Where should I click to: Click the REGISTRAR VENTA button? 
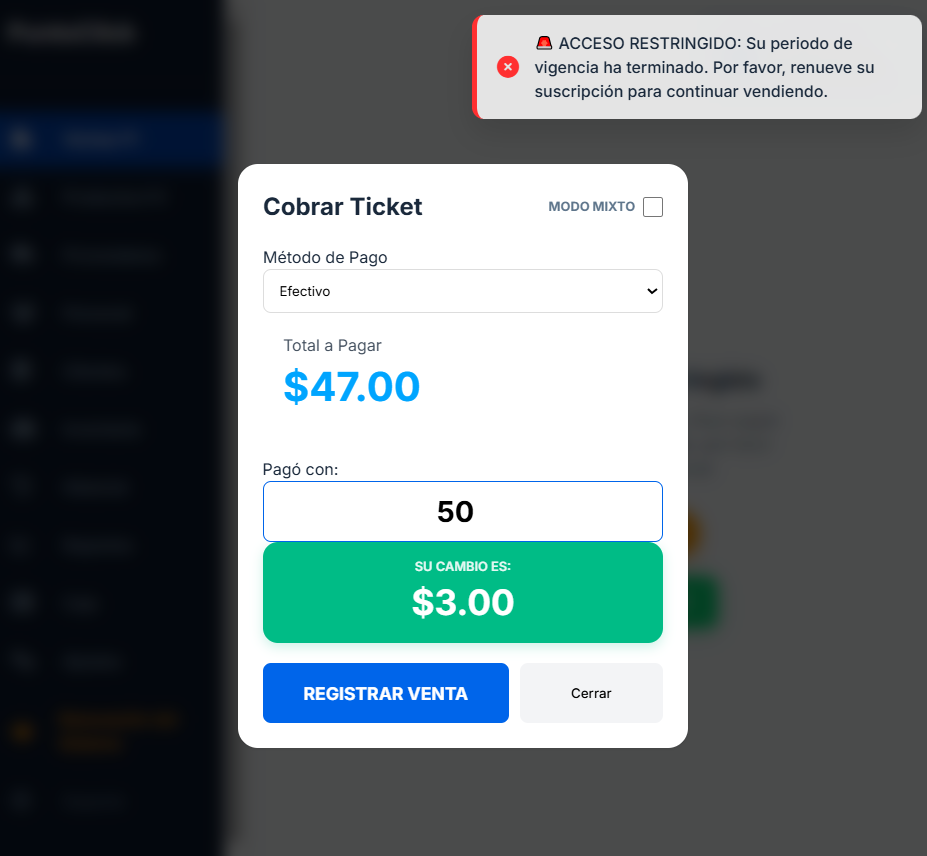pyautogui.click(x=385, y=692)
